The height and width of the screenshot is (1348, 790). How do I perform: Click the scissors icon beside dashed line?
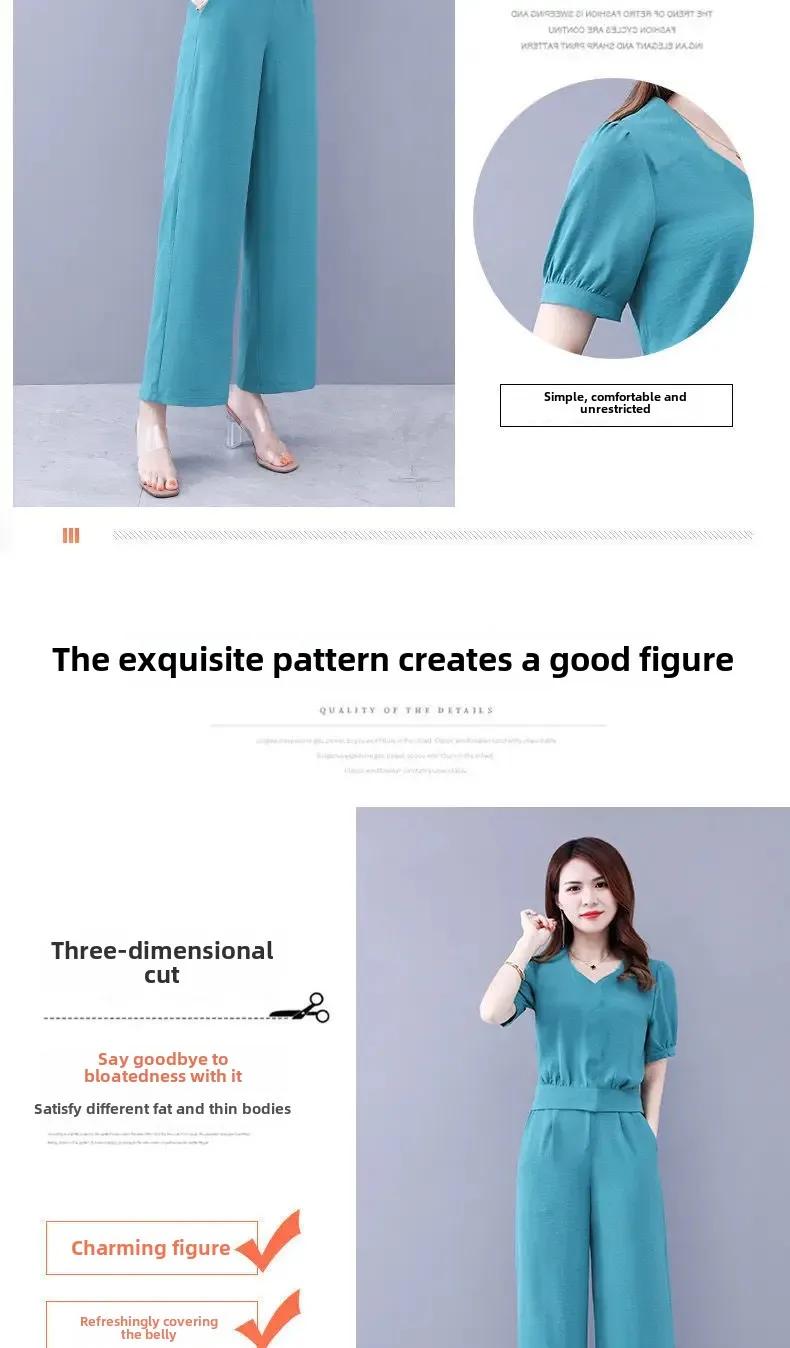300,1007
